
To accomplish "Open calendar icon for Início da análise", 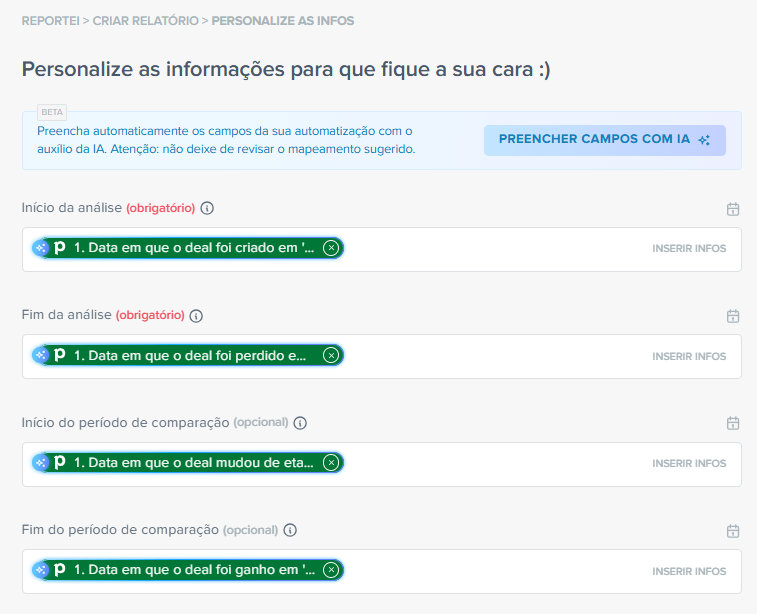I will tap(733, 209).
